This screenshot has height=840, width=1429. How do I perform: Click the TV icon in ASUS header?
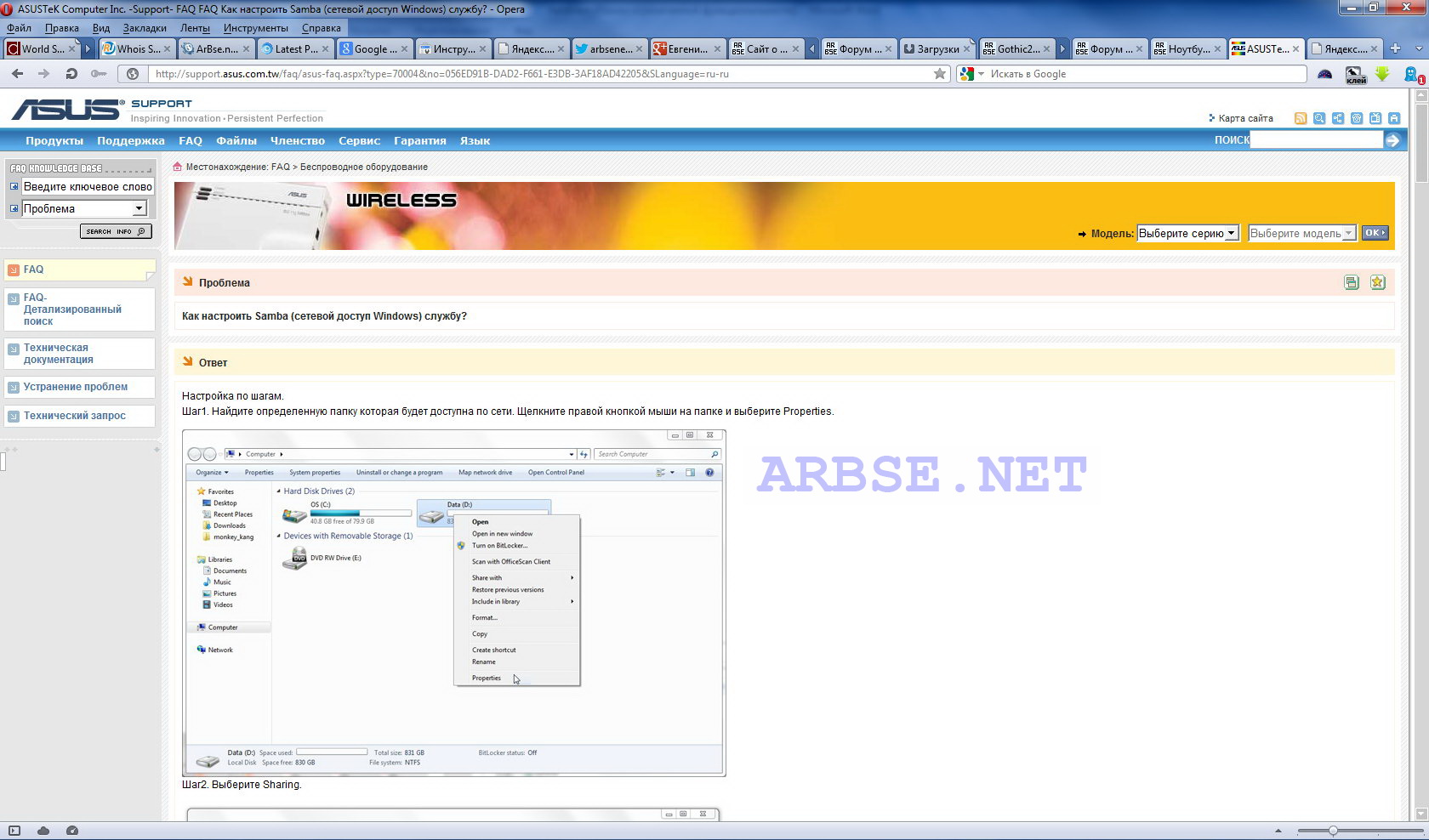(1375, 118)
